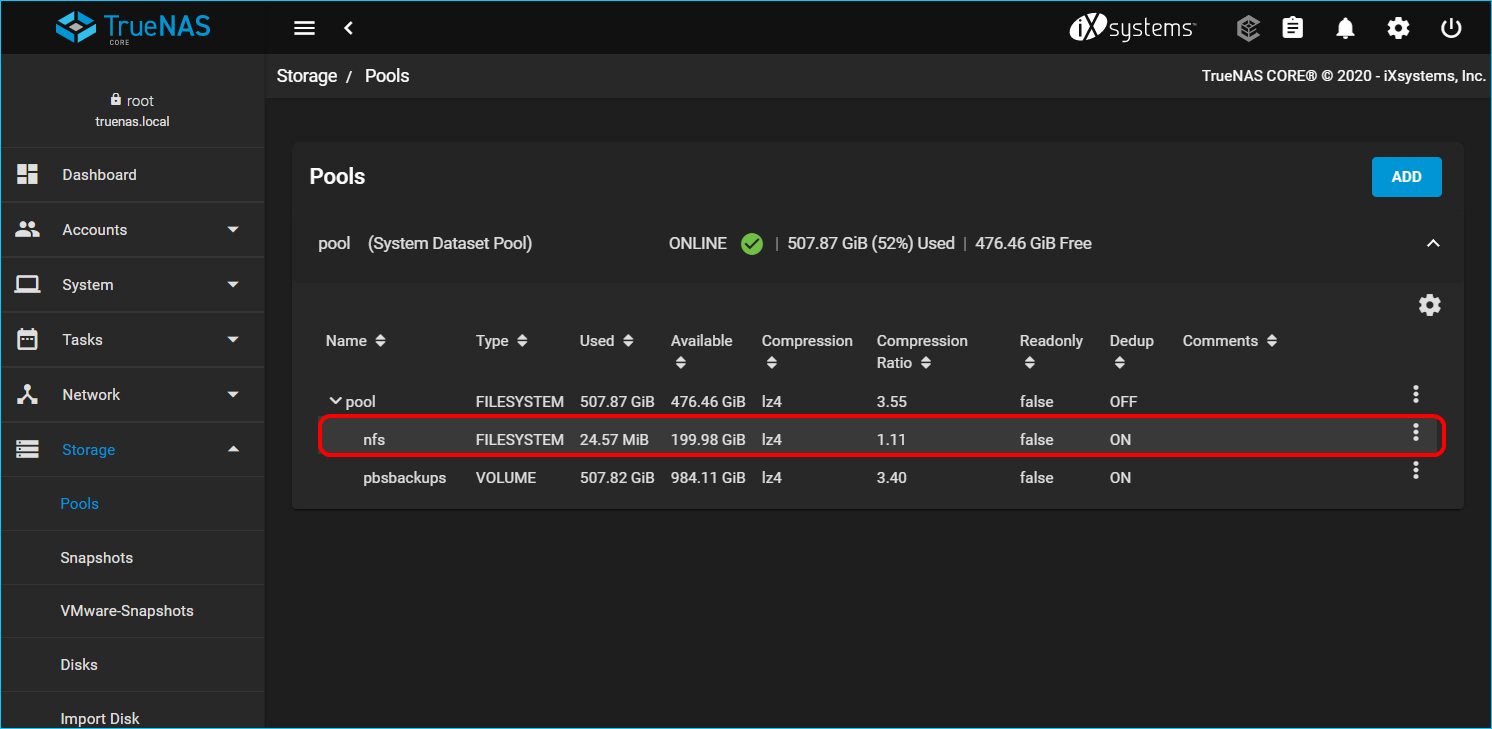Click root user label
Screen dimensions: 1492x729
(140, 101)
